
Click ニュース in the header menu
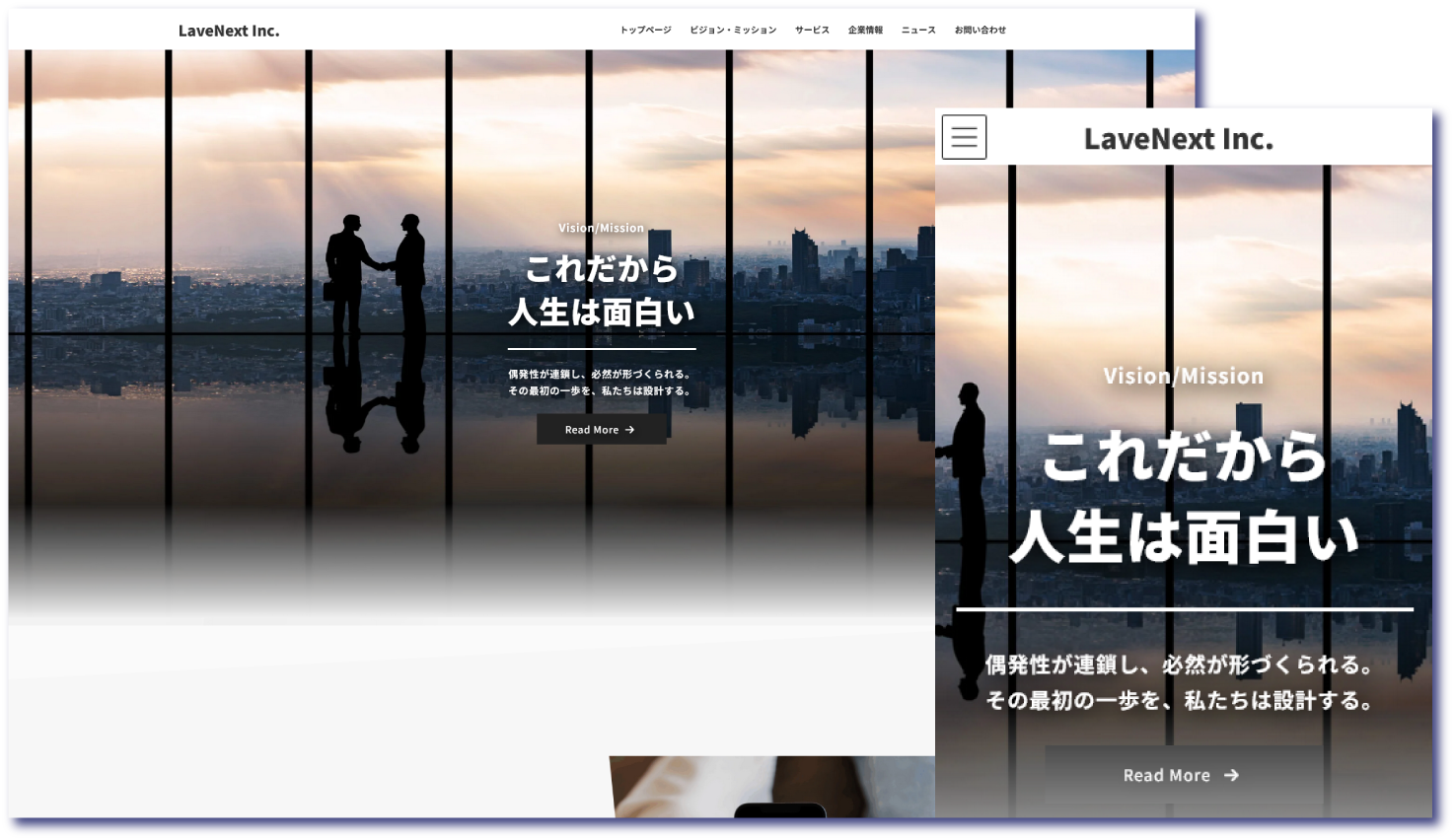918,31
